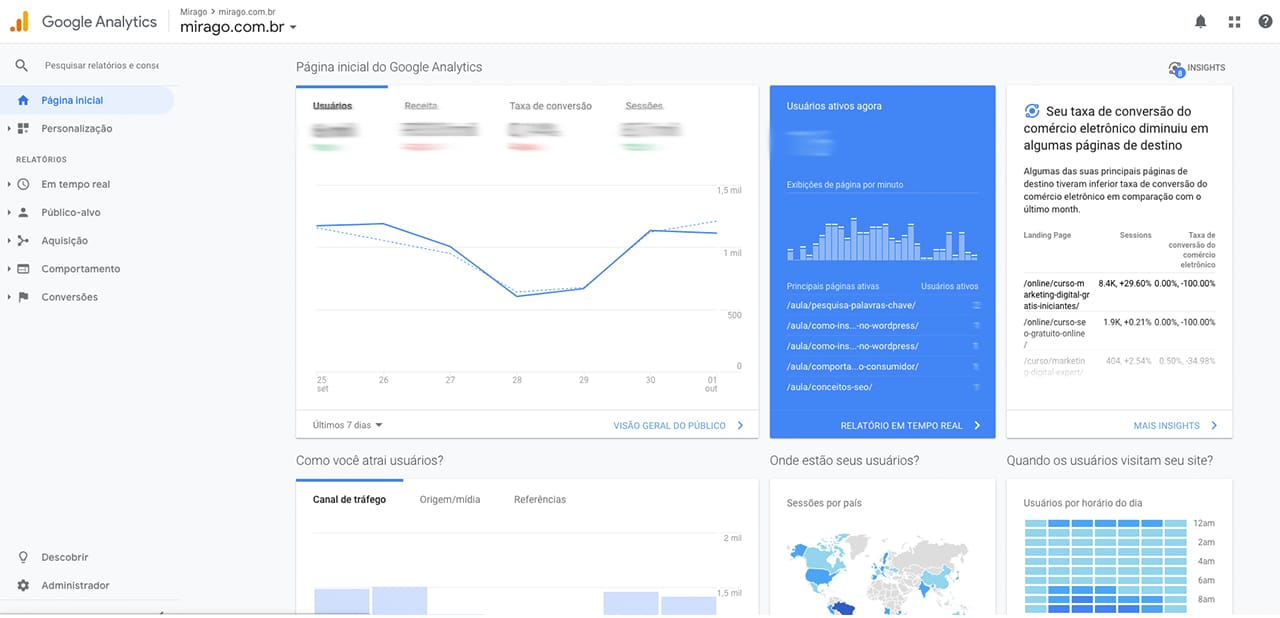The image size is (1280, 618).
Task: Click the person icon beside Público-alvo
Action: click(23, 212)
